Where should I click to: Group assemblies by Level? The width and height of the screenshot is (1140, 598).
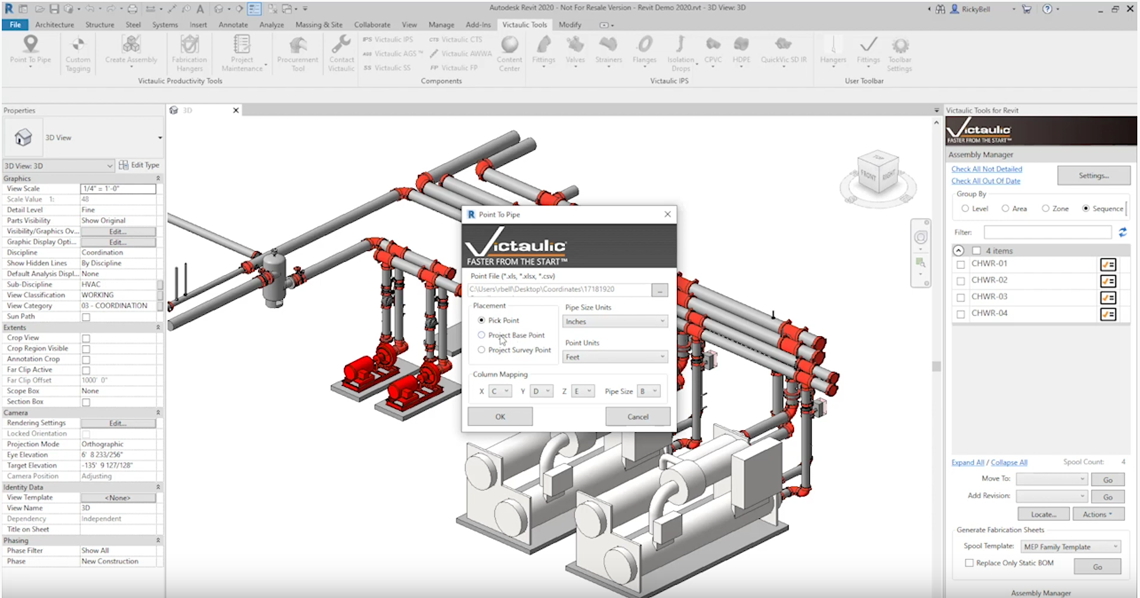pos(966,209)
